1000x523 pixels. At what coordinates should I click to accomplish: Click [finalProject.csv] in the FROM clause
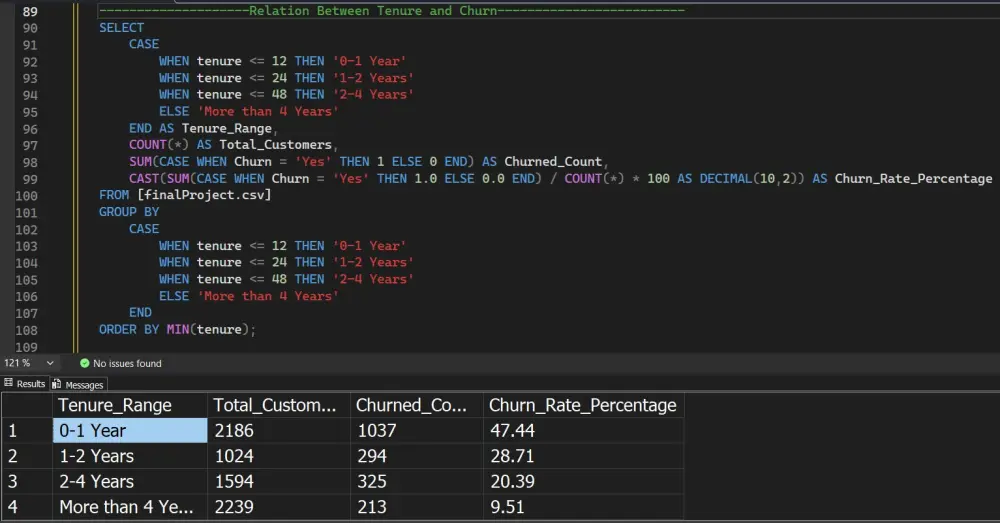coord(204,195)
